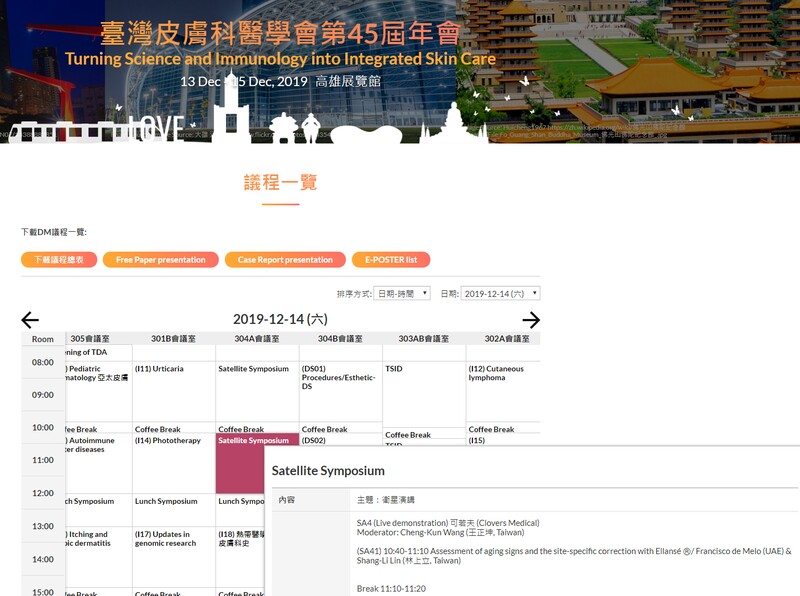Open the white 08:00 Satellite Symposium session

257,391
